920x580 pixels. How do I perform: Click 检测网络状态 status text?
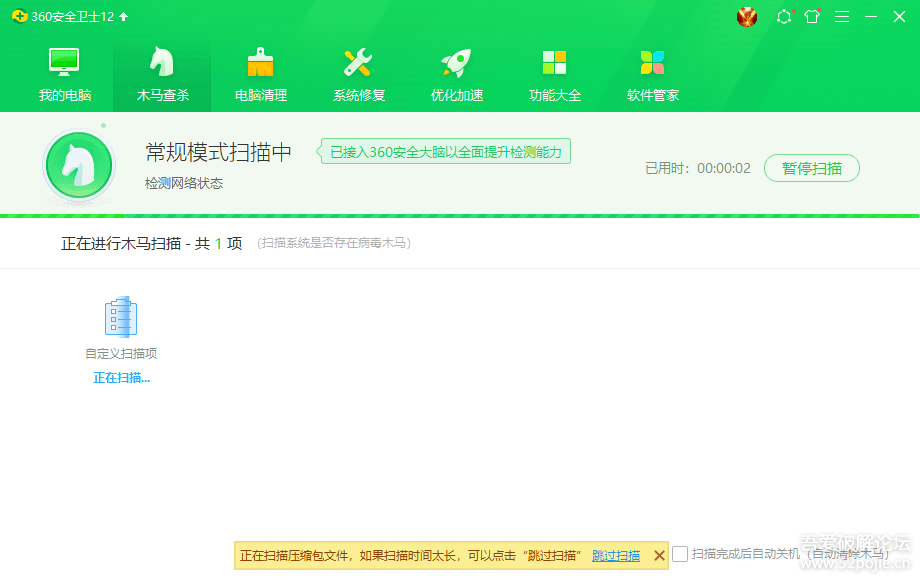[184, 184]
